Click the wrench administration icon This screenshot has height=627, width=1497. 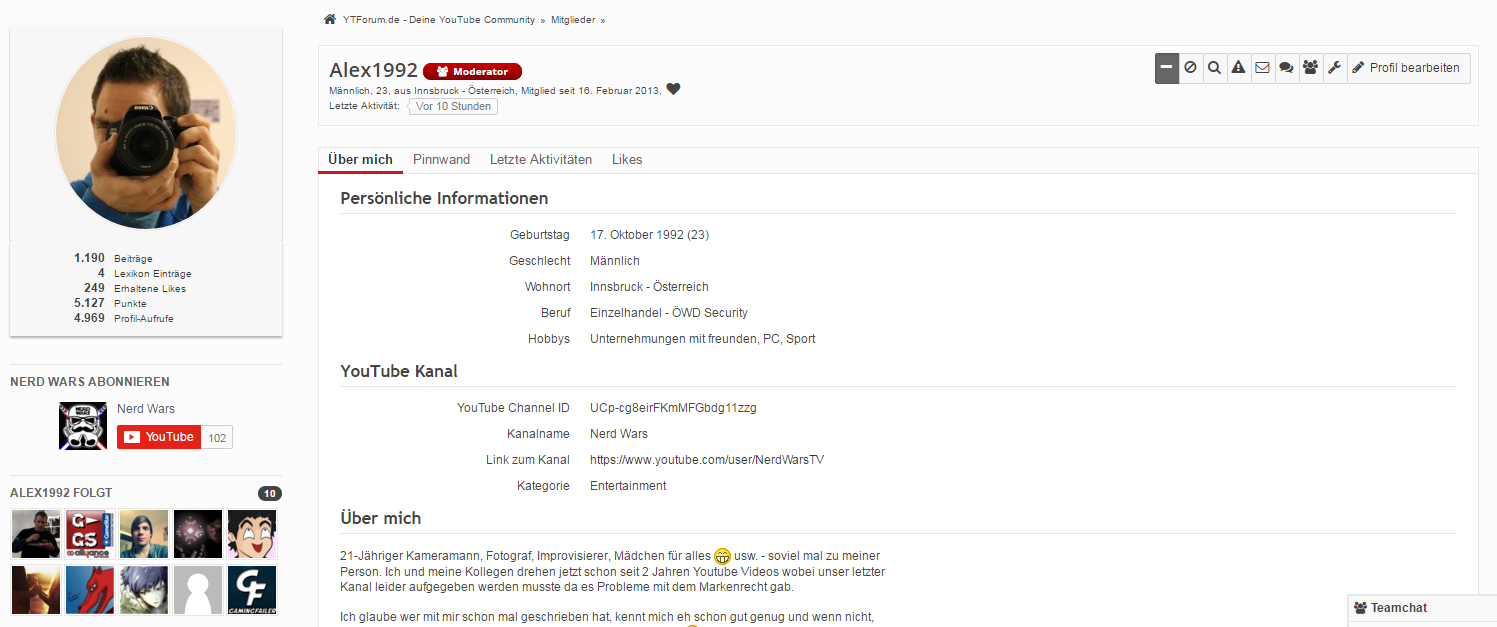1334,68
